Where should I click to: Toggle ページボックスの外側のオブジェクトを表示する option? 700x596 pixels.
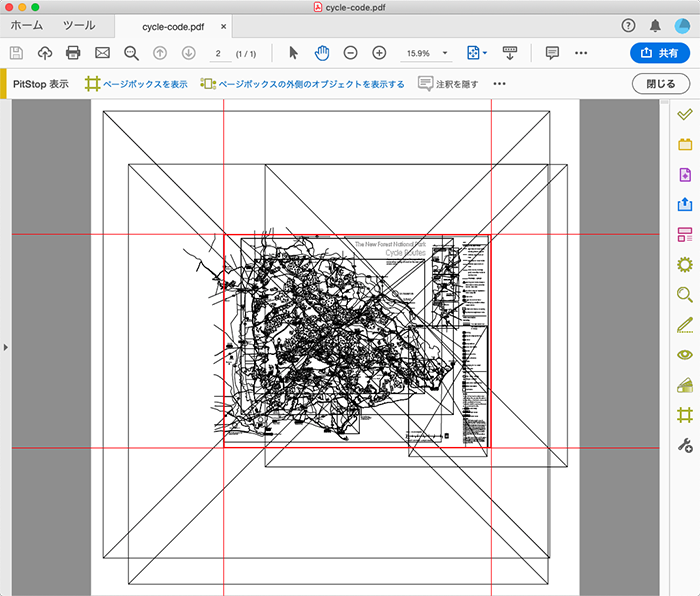(x=302, y=84)
